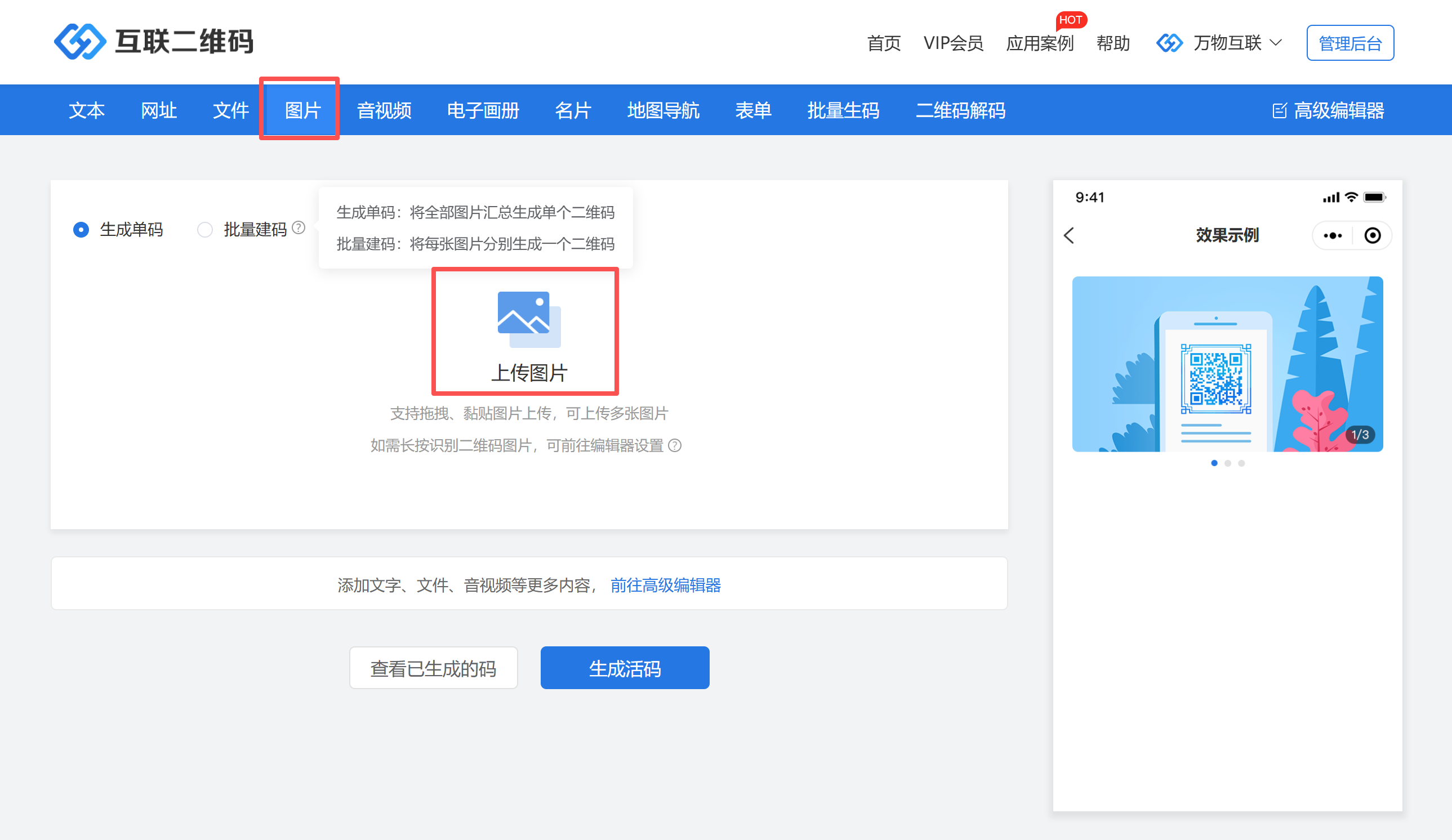Click the circle target icon in preview

pos(1373,236)
